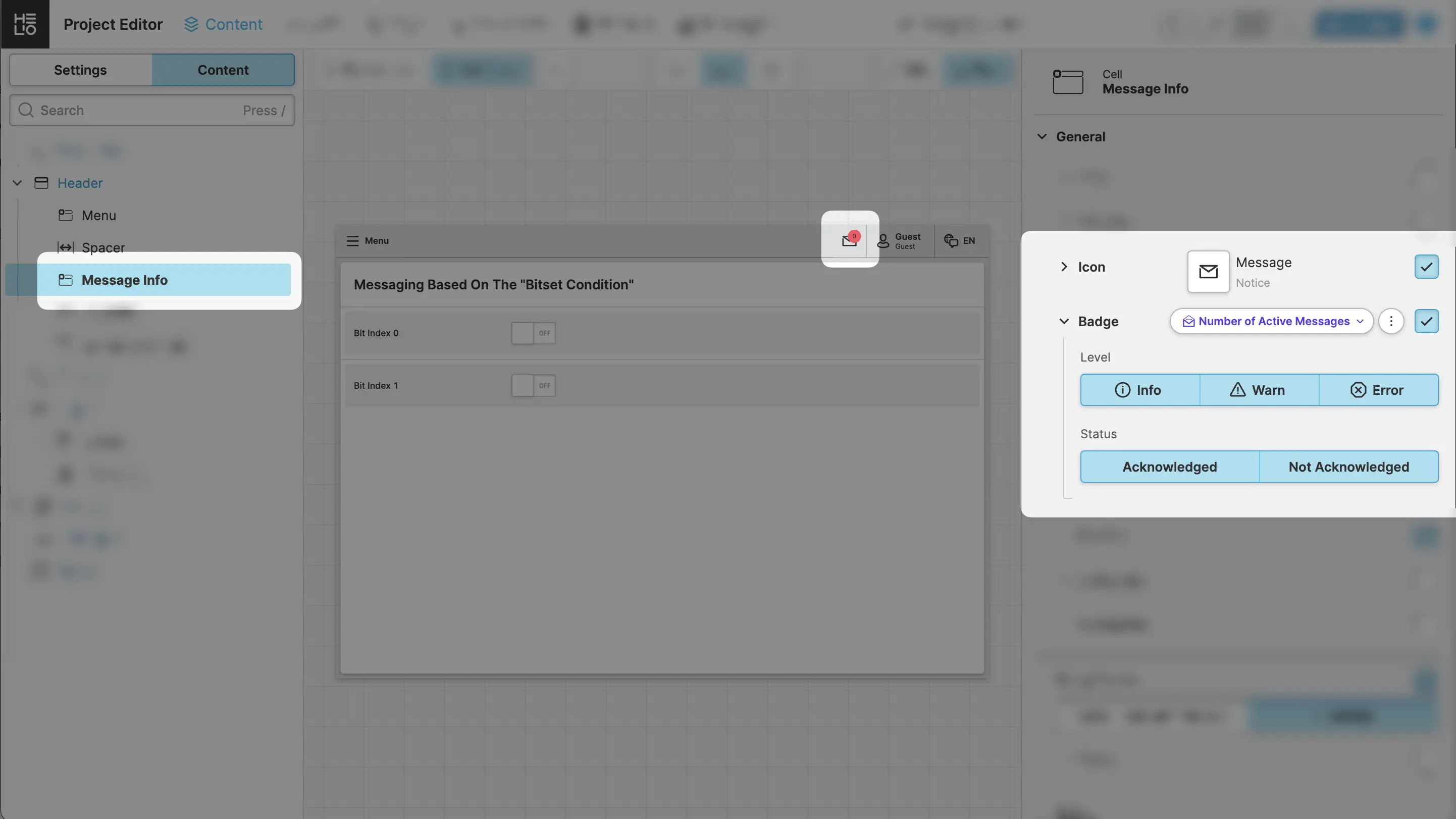
Task: Click the HELIO logo icon
Action: pos(25,24)
